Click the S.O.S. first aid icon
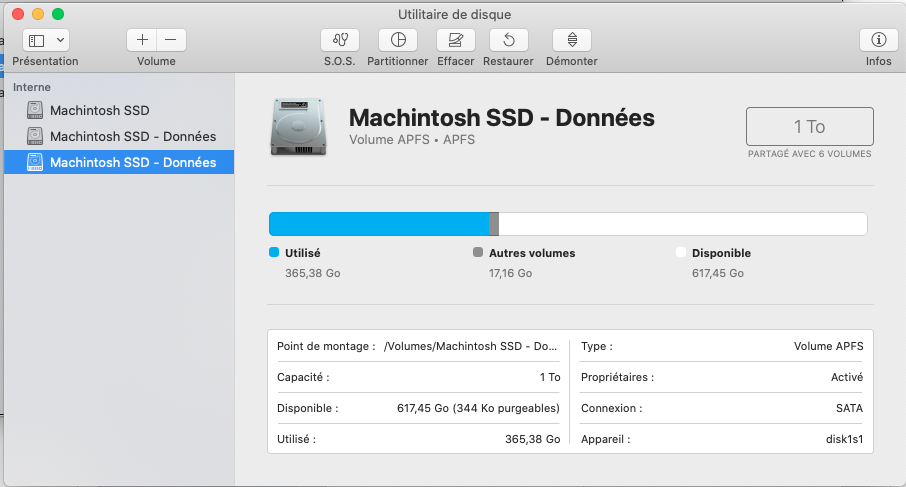 (x=339, y=40)
